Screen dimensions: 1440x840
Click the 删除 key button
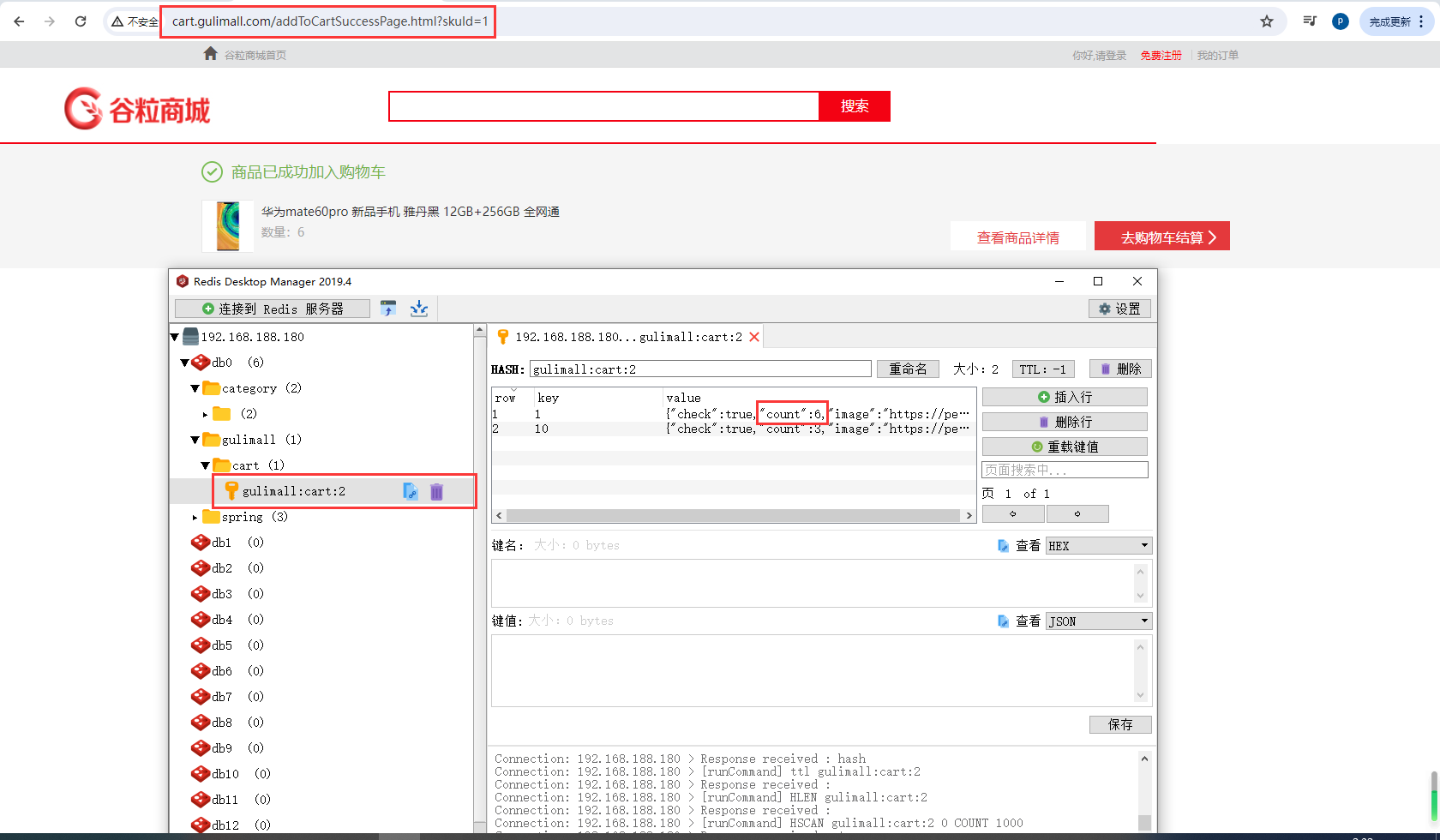(1120, 369)
